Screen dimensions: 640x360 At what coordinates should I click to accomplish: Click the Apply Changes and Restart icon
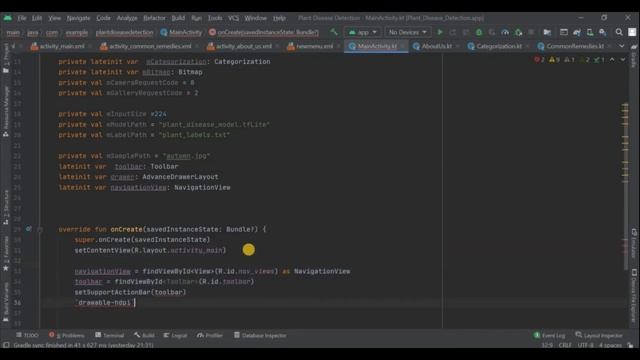click(453, 32)
